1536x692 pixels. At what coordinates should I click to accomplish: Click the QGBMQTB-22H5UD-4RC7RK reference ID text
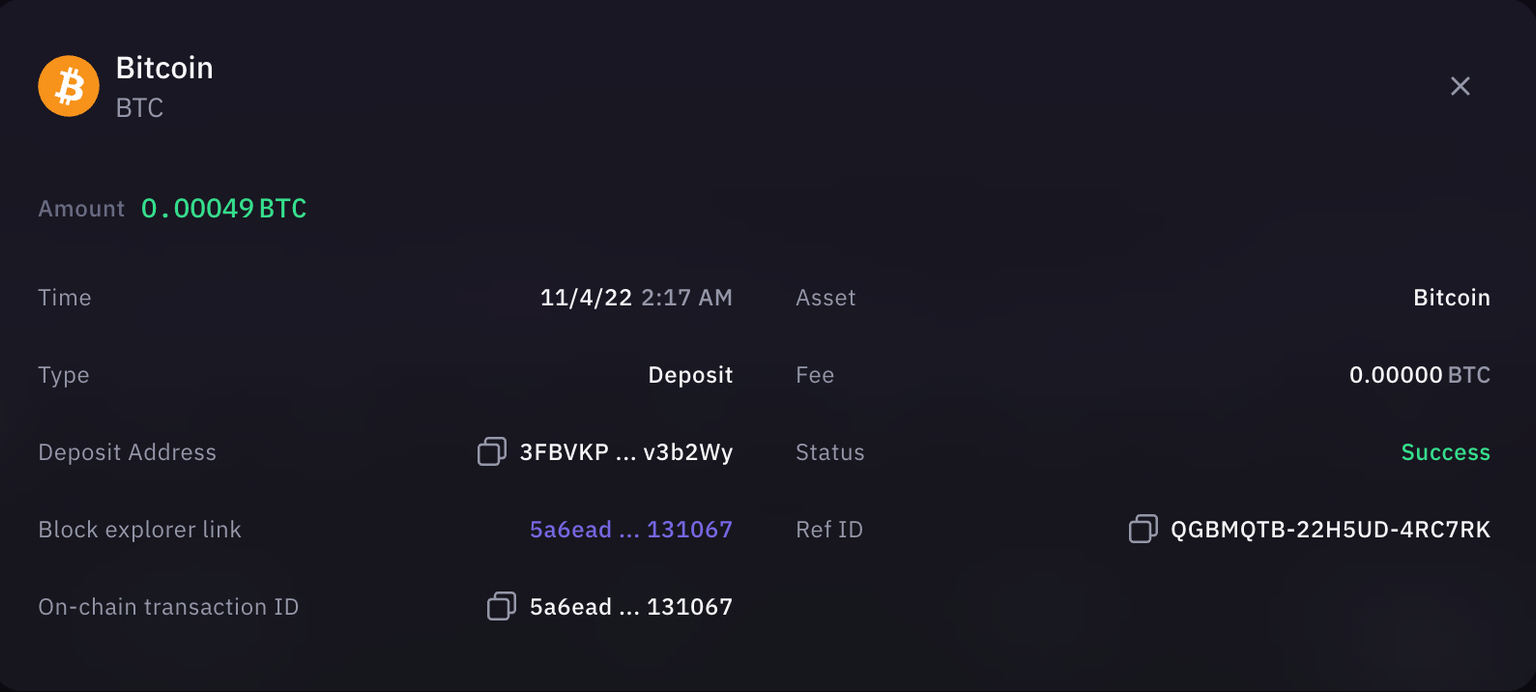(x=1330, y=529)
